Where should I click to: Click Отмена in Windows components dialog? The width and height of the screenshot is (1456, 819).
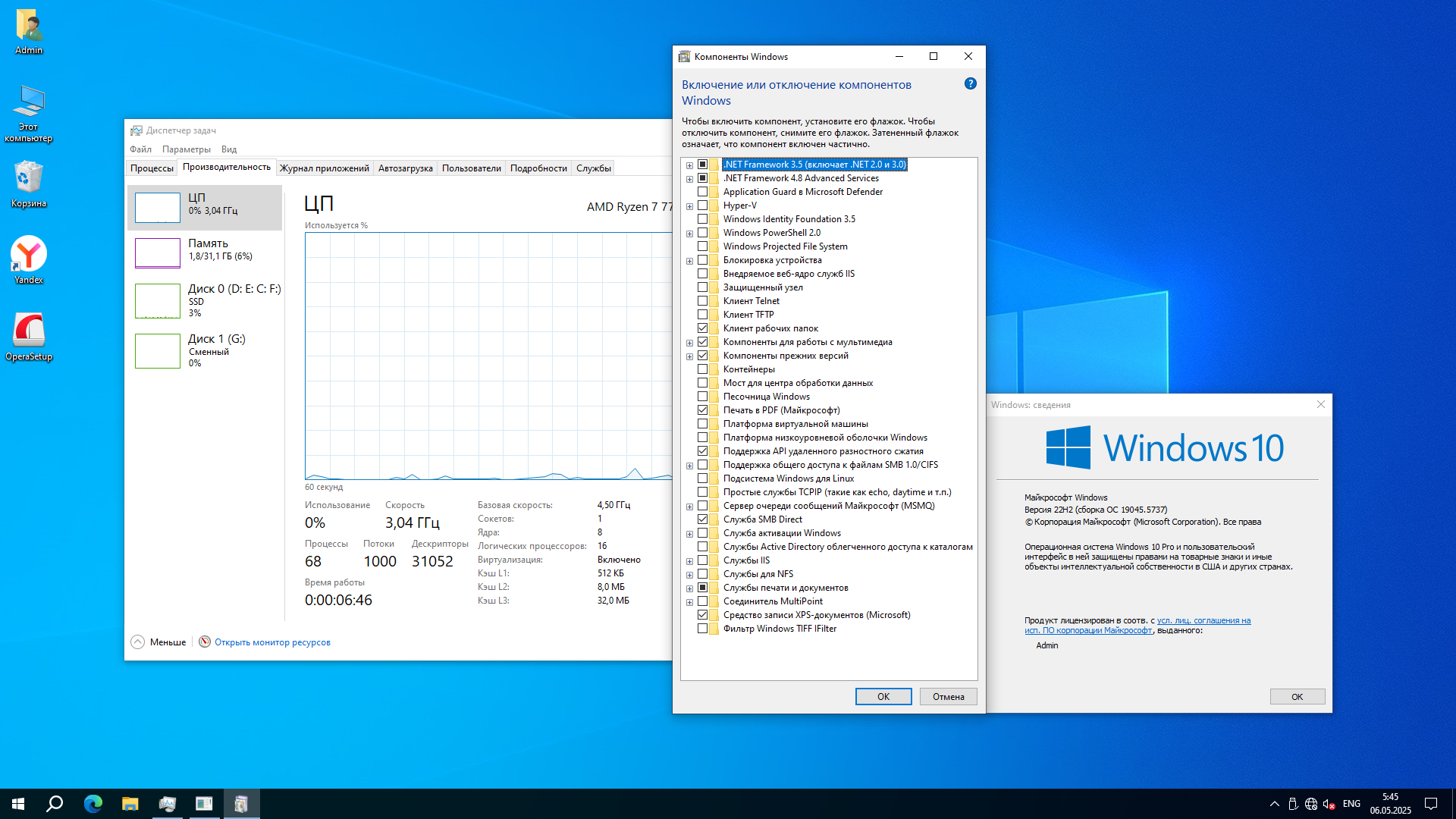948,696
